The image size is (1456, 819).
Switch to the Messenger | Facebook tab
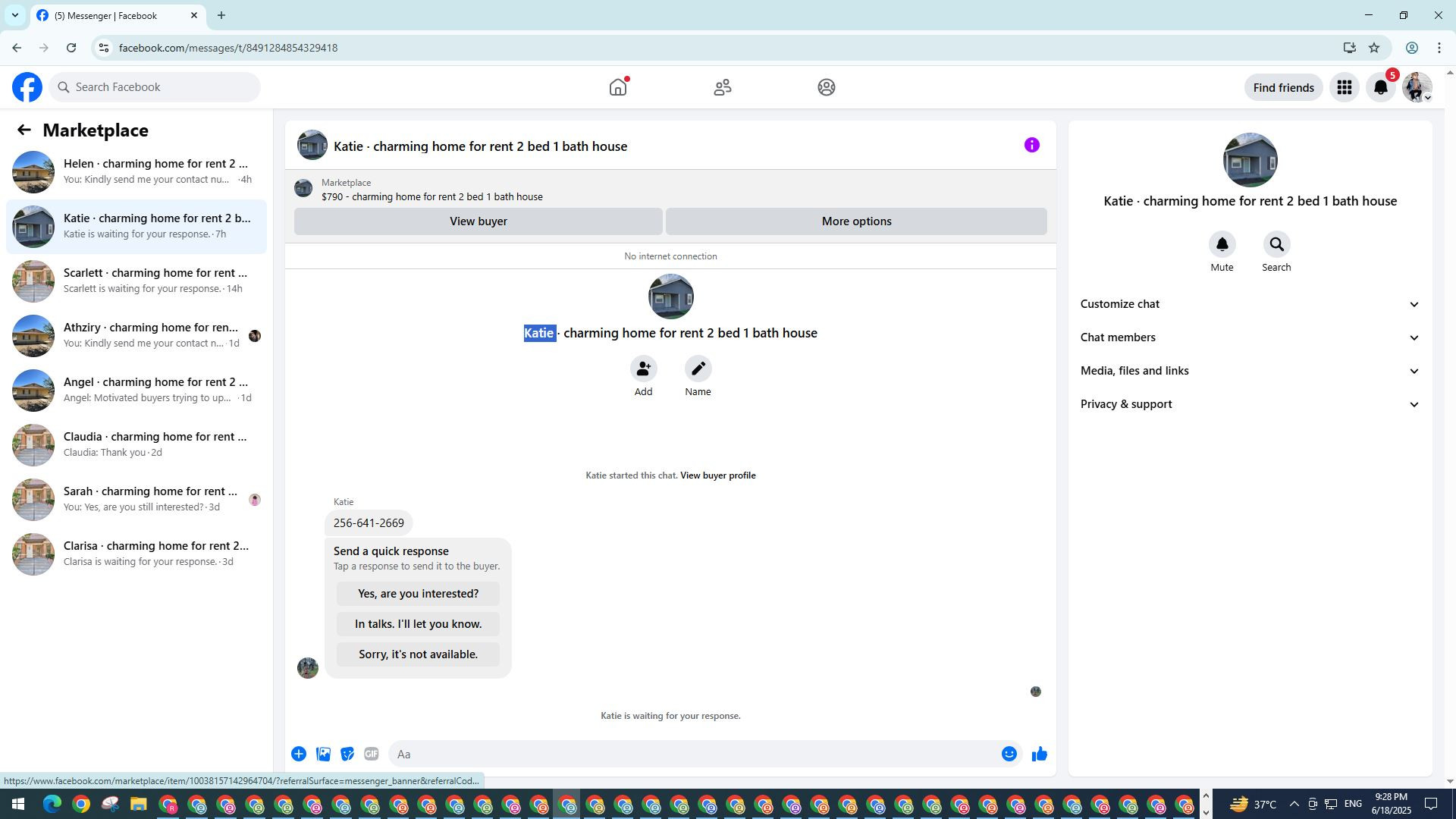tap(118, 15)
